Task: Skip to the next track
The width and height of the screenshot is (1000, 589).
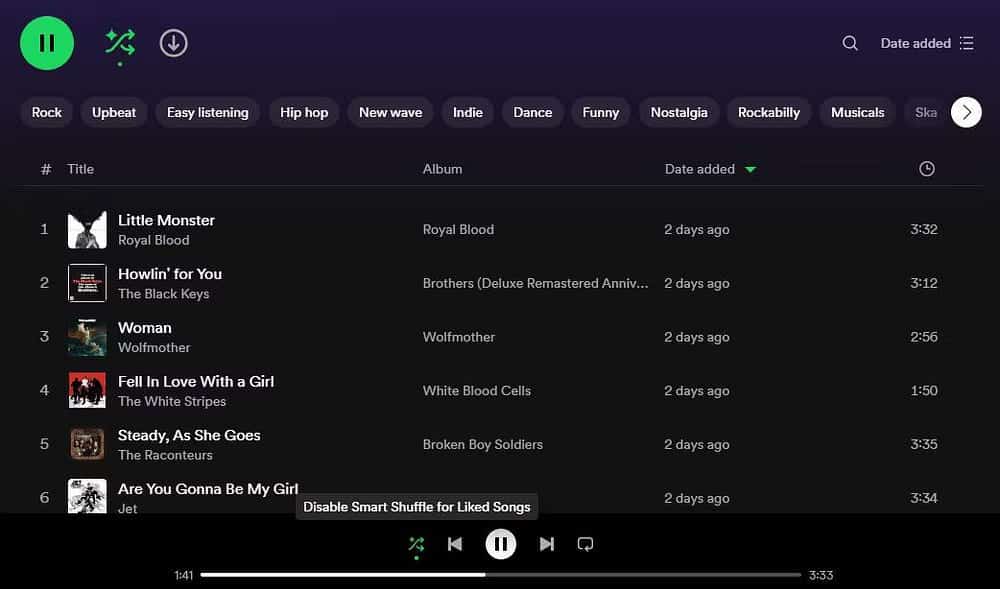Action: click(546, 544)
